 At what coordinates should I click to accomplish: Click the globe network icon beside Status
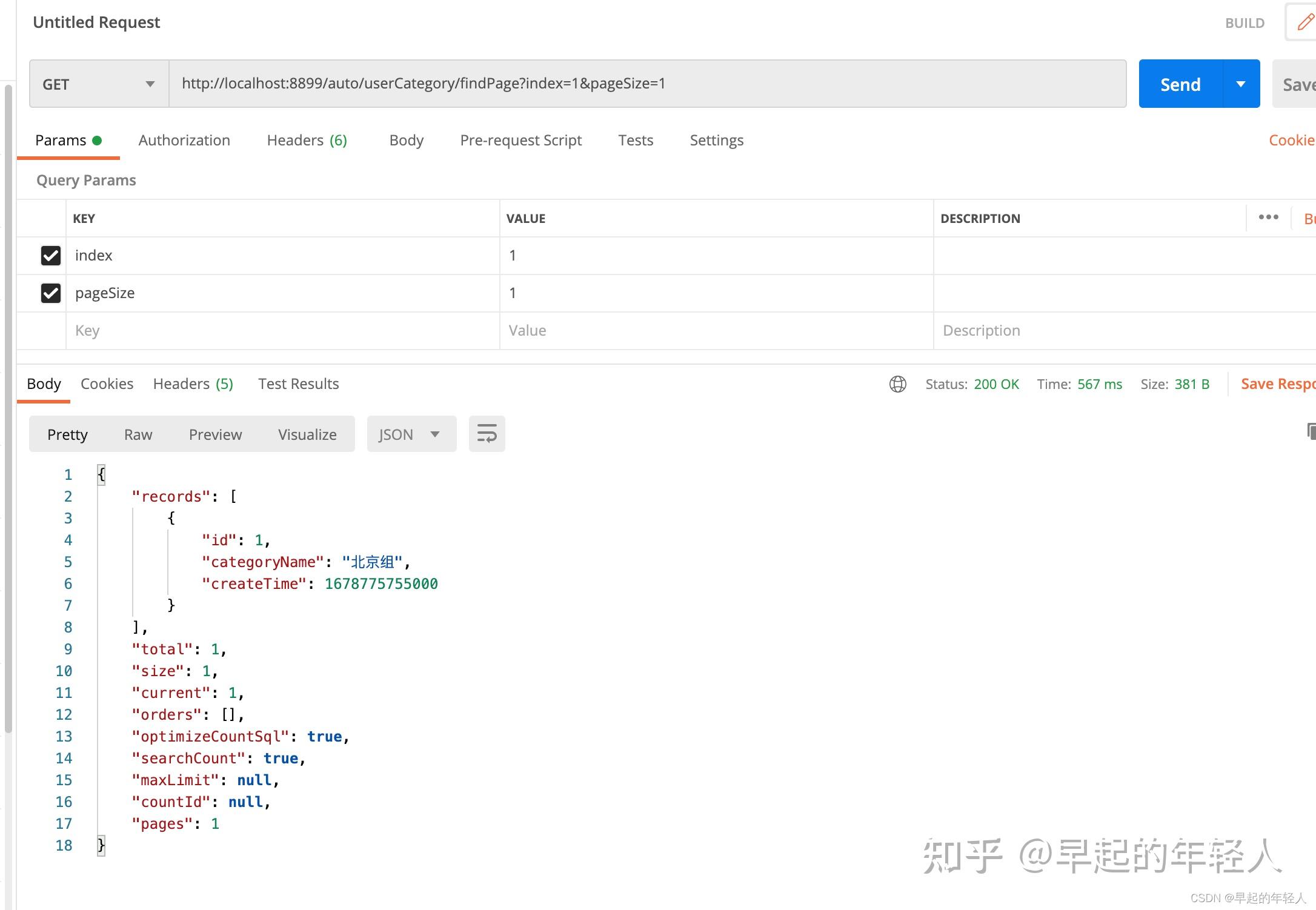[x=897, y=384]
